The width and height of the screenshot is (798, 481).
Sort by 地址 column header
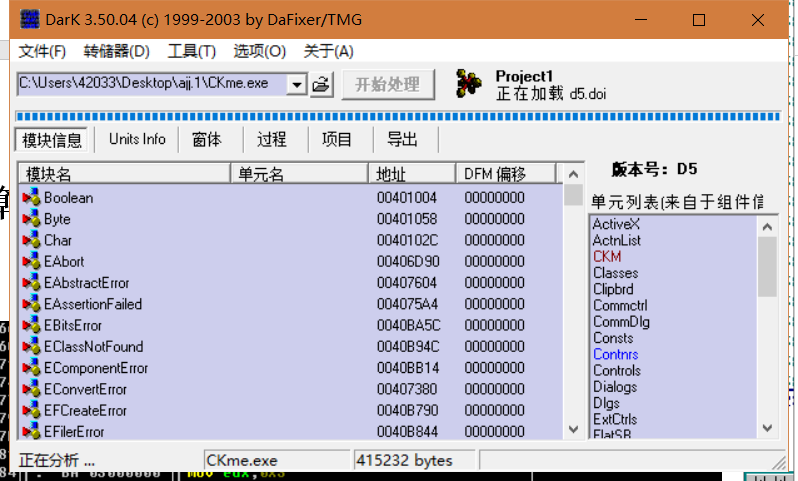[412, 174]
